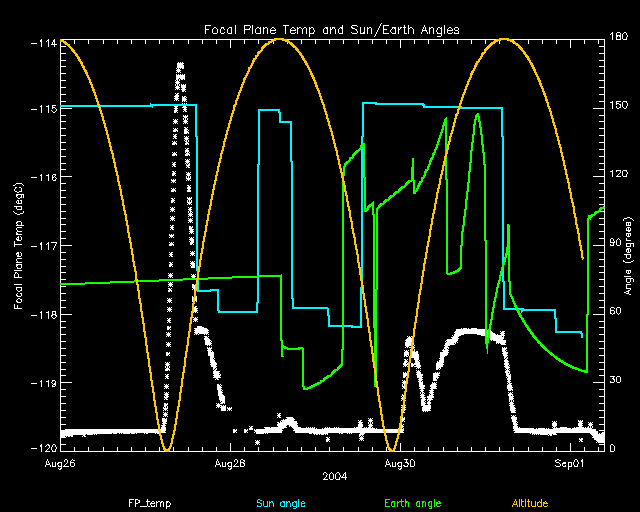The width and height of the screenshot is (640, 512).
Task: Click the '2004' year label under the x-axis
Action: [334, 476]
